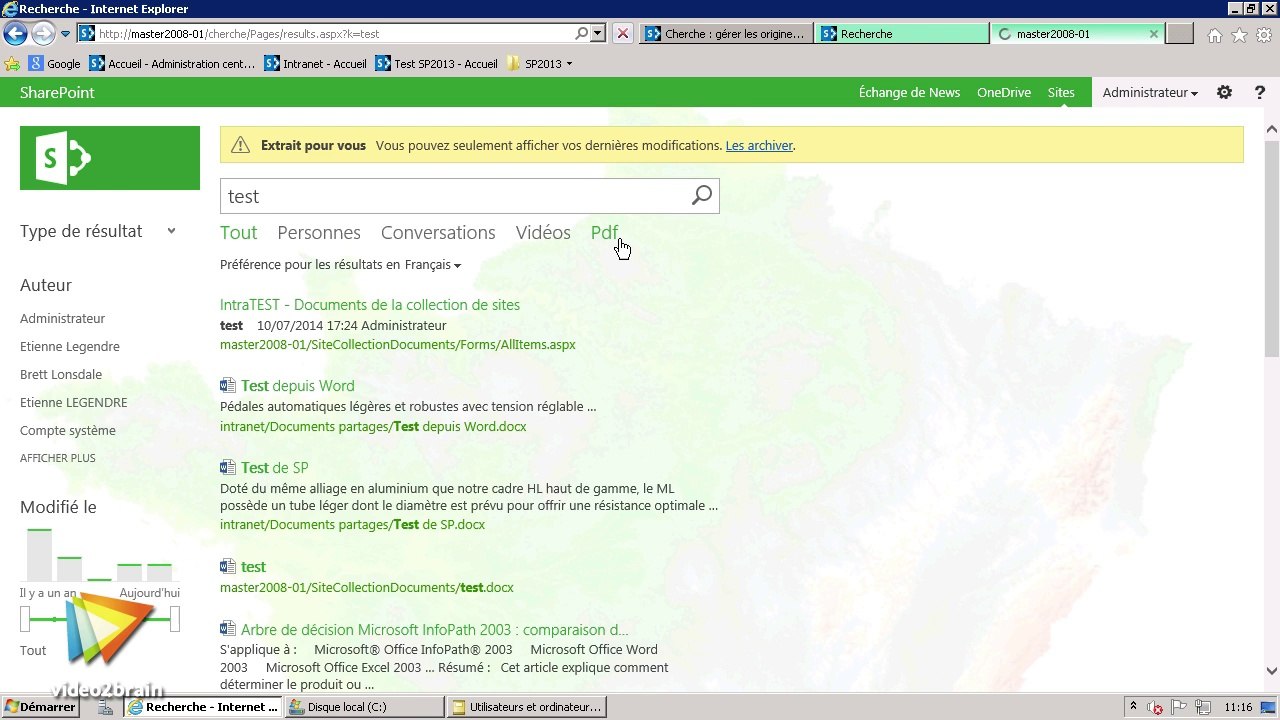Open 'Arbre de décision Microsoft InfoPath 2003' result
The image size is (1280, 720).
tap(435, 630)
